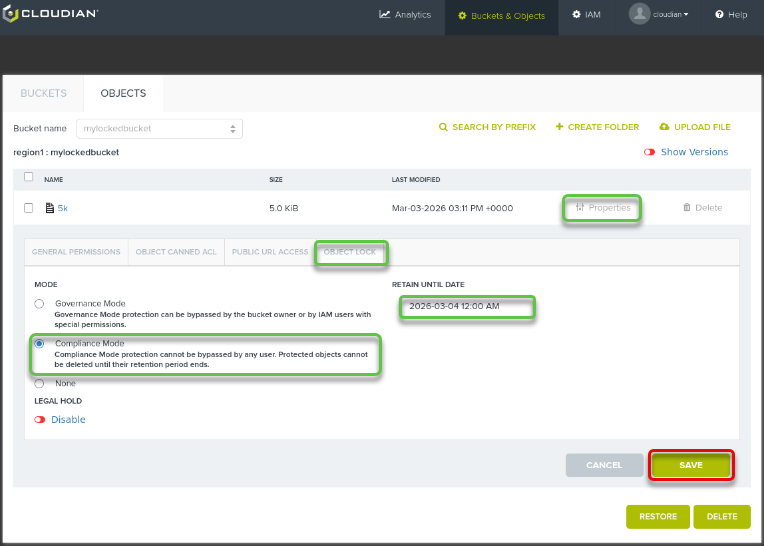Click the Help question mark icon

(x=719, y=15)
